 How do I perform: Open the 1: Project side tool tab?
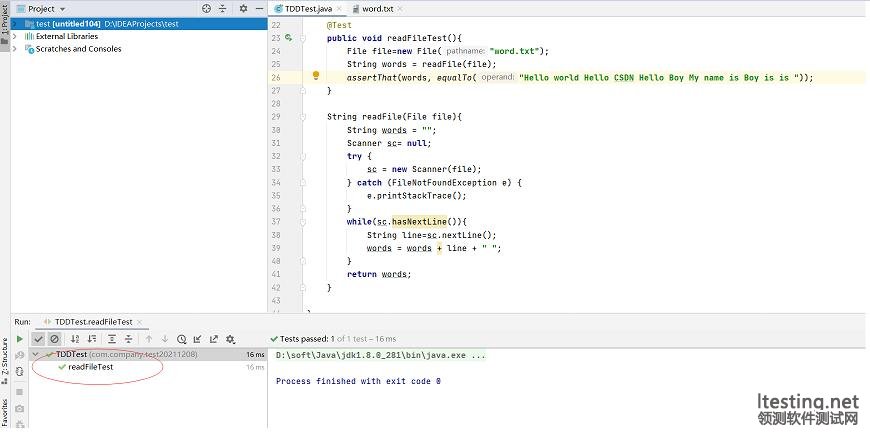point(5,26)
